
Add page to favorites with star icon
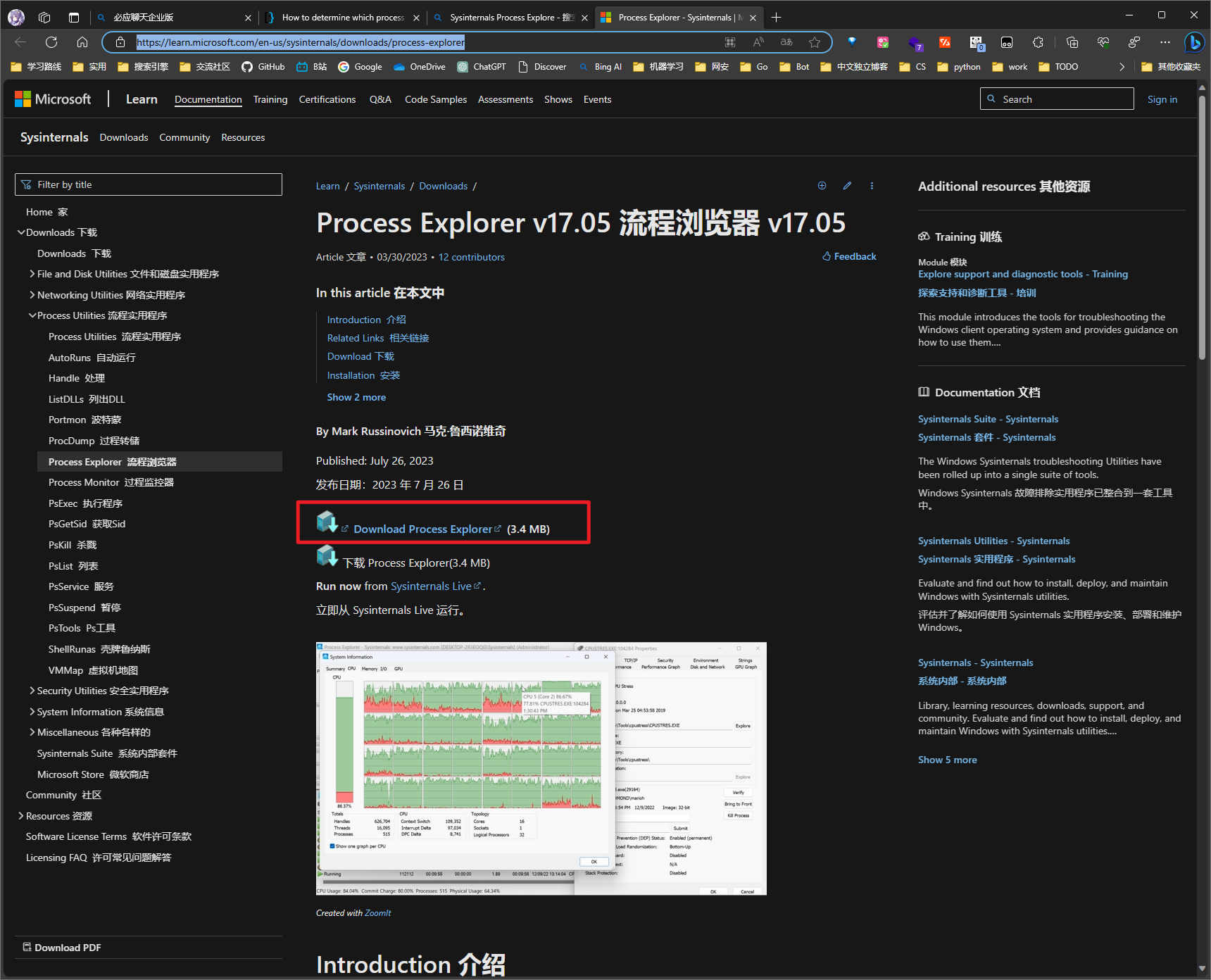(815, 42)
